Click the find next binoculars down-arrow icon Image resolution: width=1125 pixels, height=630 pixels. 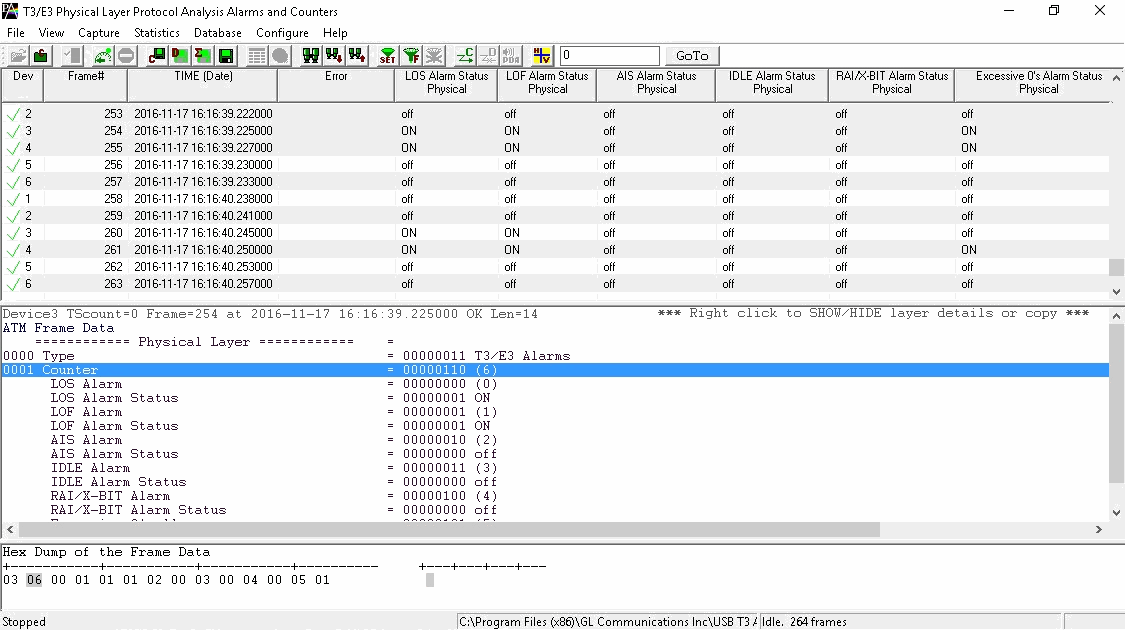tap(333, 56)
